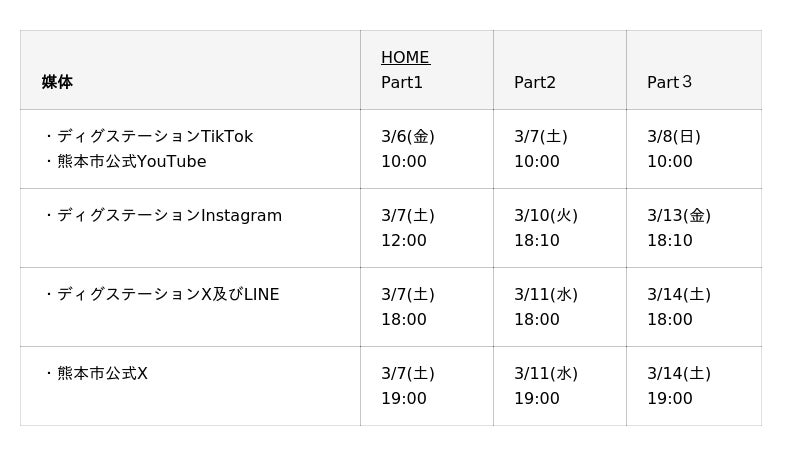Select the 熊本市公式YouTube entry
The height and width of the screenshot is (456, 800).
(131, 162)
